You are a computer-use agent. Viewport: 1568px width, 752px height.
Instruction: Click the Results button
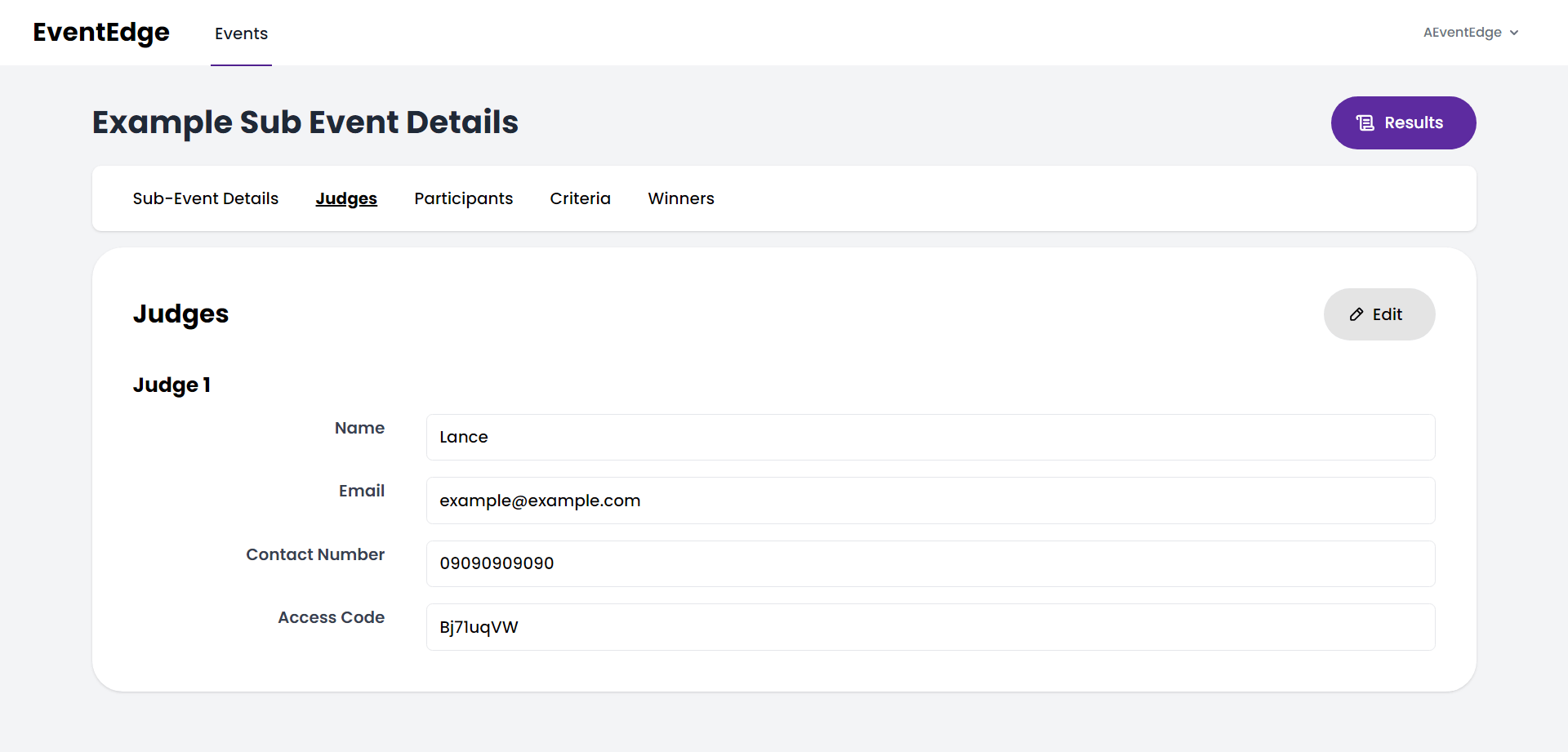pyautogui.click(x=1403, y=122)
